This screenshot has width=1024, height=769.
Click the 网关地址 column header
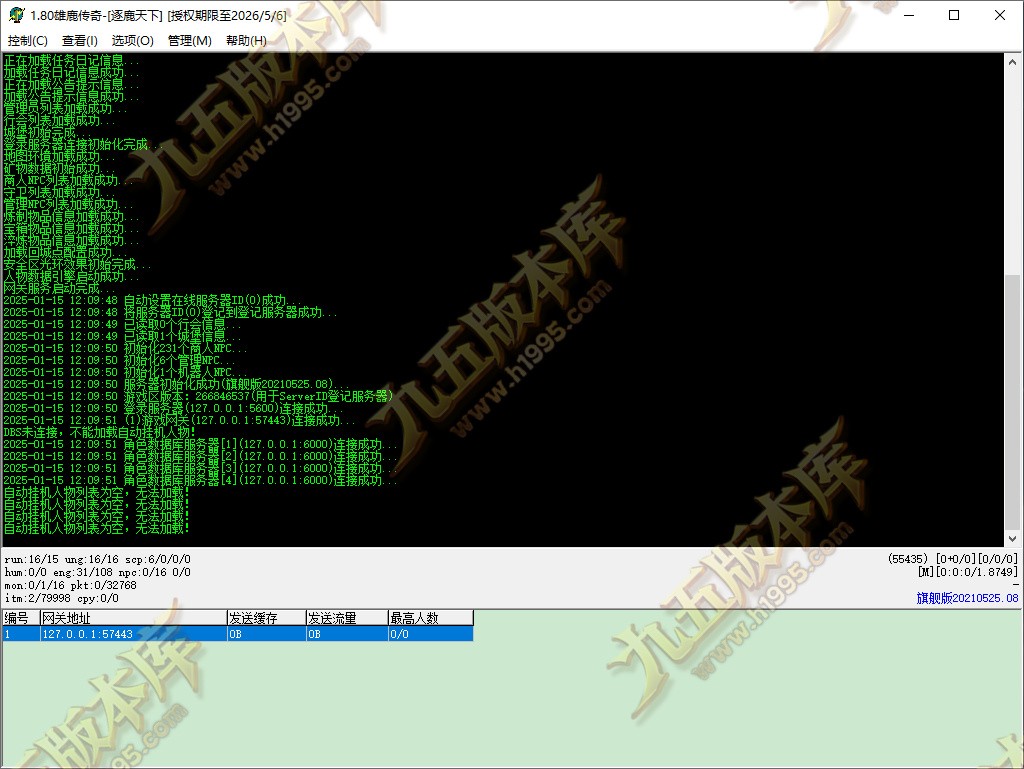click(x=133, y=618)
